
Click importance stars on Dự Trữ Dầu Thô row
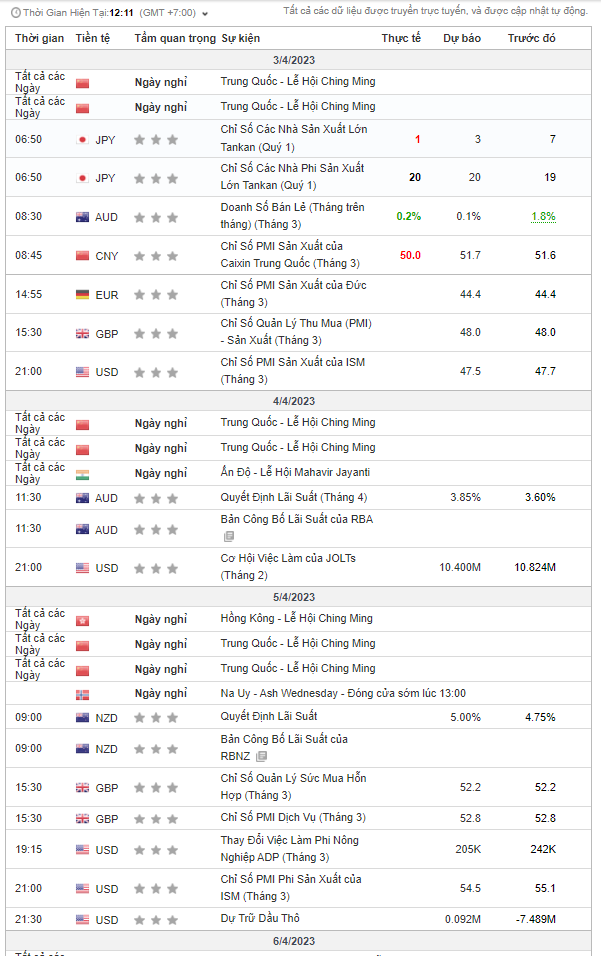[157, 919]
